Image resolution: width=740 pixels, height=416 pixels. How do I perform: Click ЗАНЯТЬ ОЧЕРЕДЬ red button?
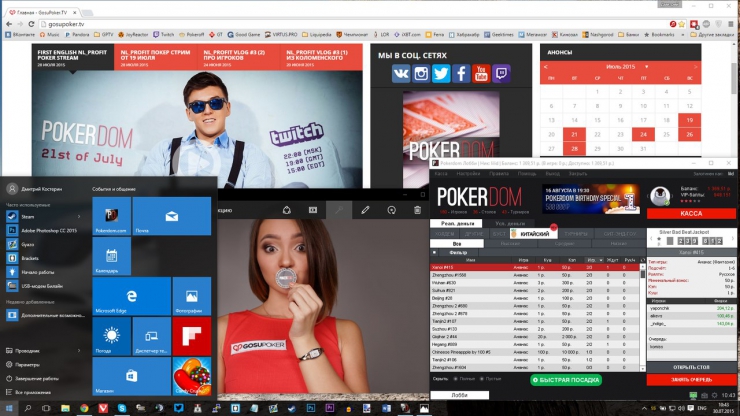[691, 379]
